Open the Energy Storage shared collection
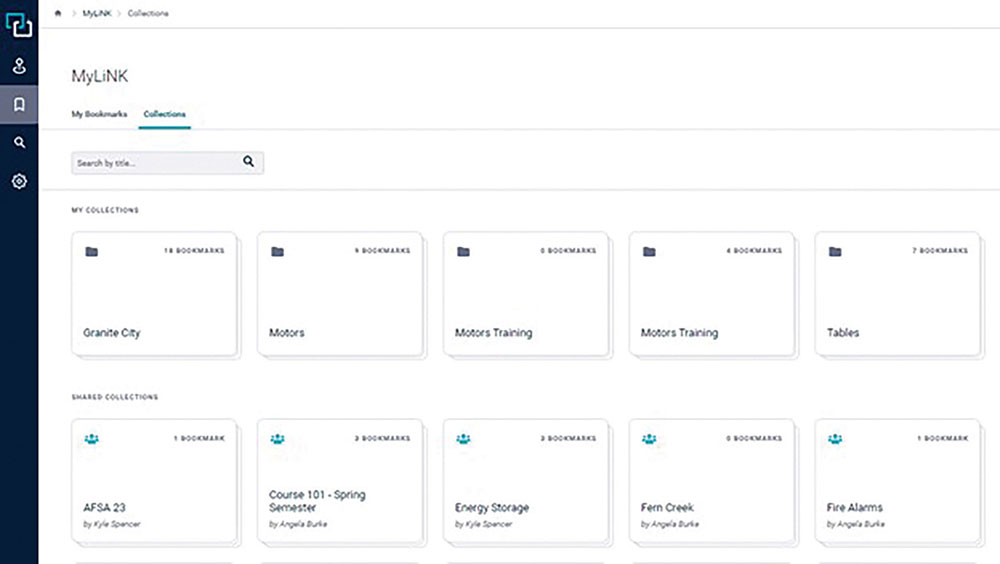The width and height of the screenshot is (1000, 564). [525, 482]
